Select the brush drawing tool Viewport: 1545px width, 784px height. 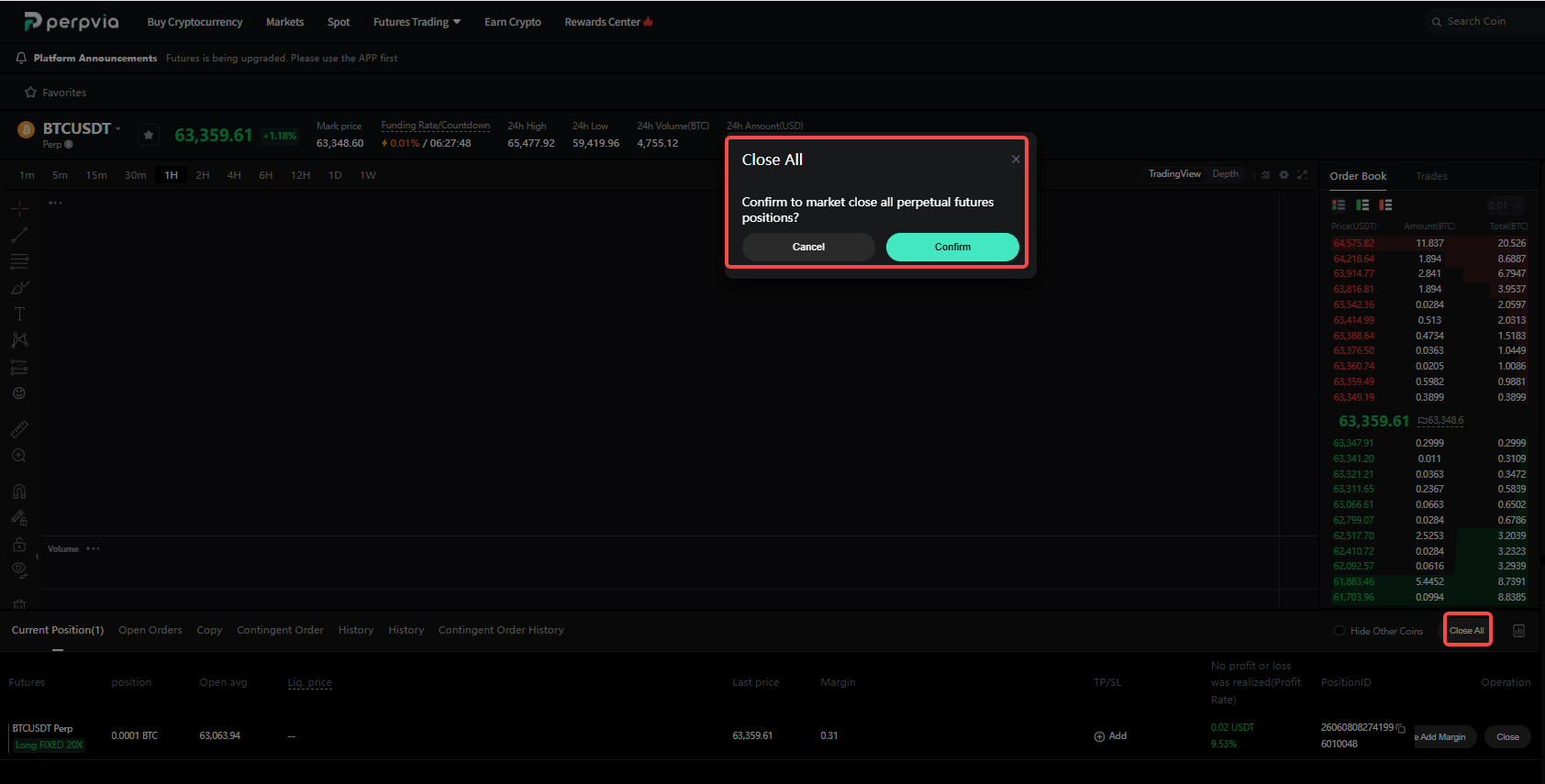click(x=19, y=288)
